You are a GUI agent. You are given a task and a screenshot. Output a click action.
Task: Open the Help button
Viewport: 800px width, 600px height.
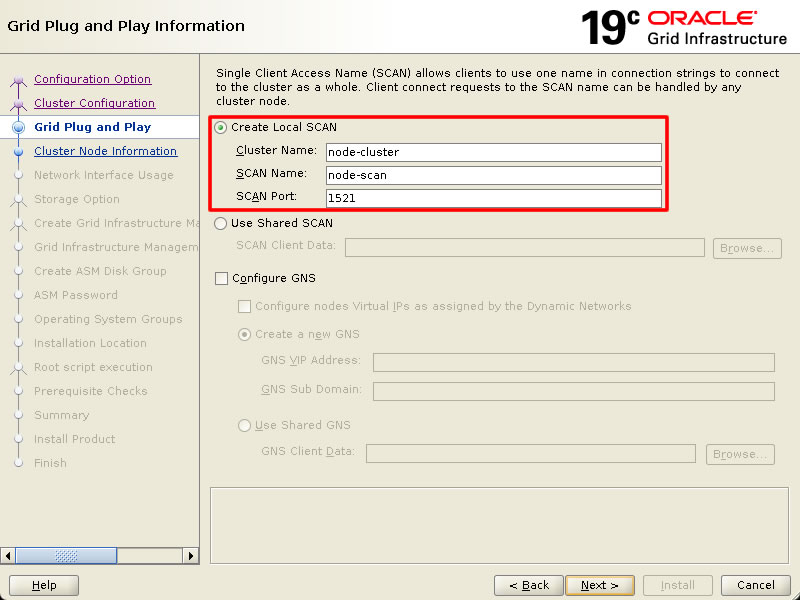(44, 585)
